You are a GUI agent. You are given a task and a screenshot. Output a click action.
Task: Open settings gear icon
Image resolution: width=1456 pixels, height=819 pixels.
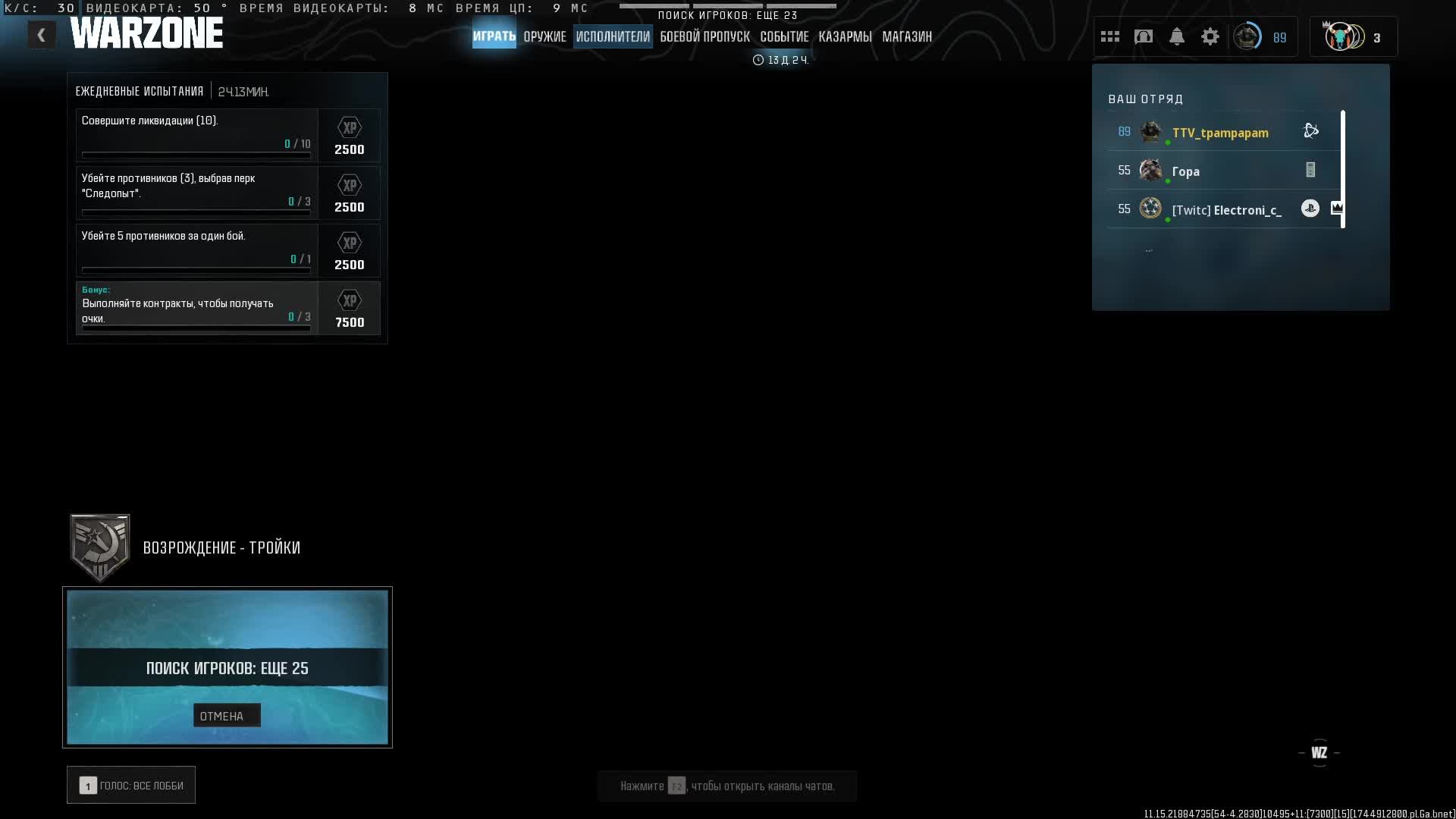1210,36
